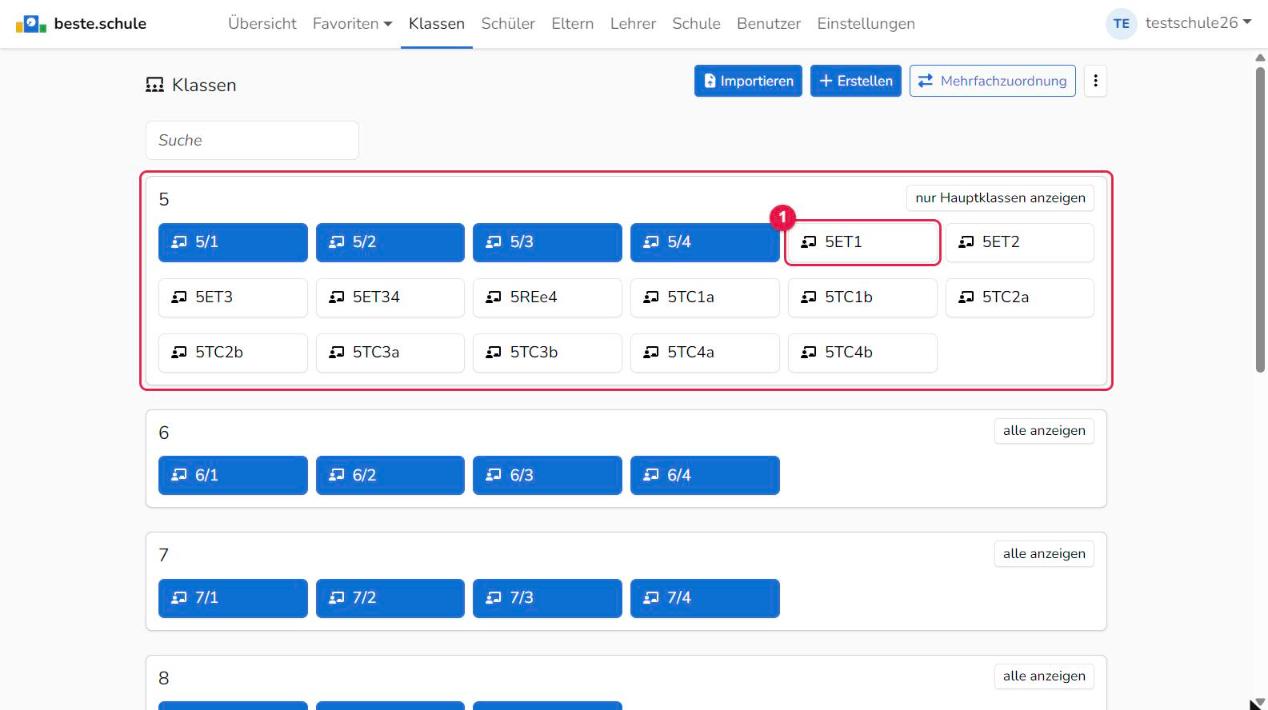Open class group 5TC3b
Viewport: 1268px width, 710px height.
(x=547, y=352)
